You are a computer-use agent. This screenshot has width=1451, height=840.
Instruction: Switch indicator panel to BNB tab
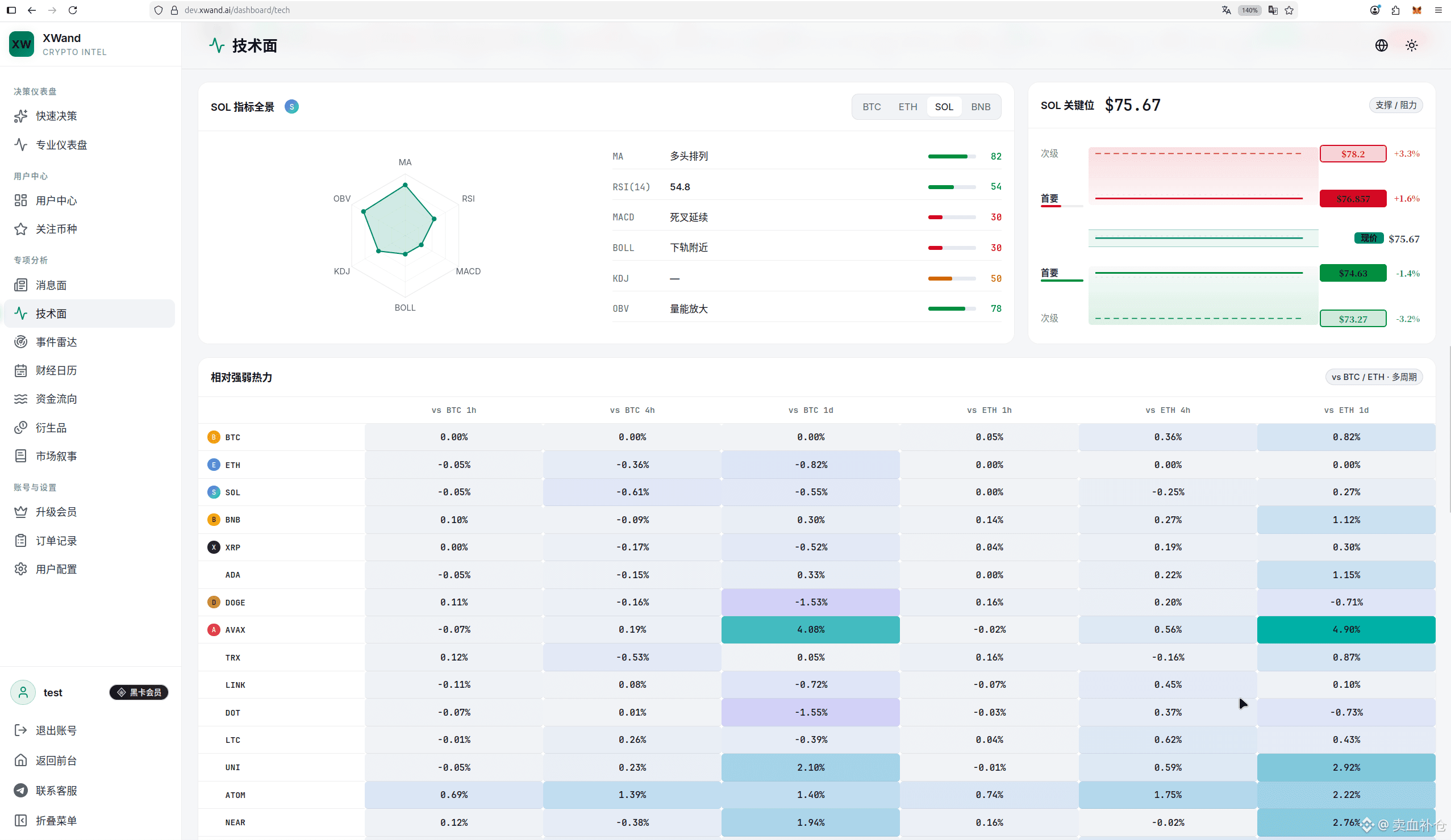(981, 107)
